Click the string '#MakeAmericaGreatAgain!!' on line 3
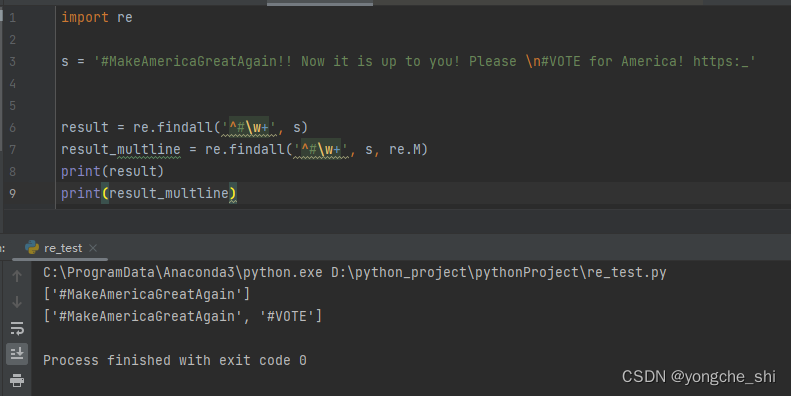The height and width of the screenshot is (396, 791). tap(196, 62)
